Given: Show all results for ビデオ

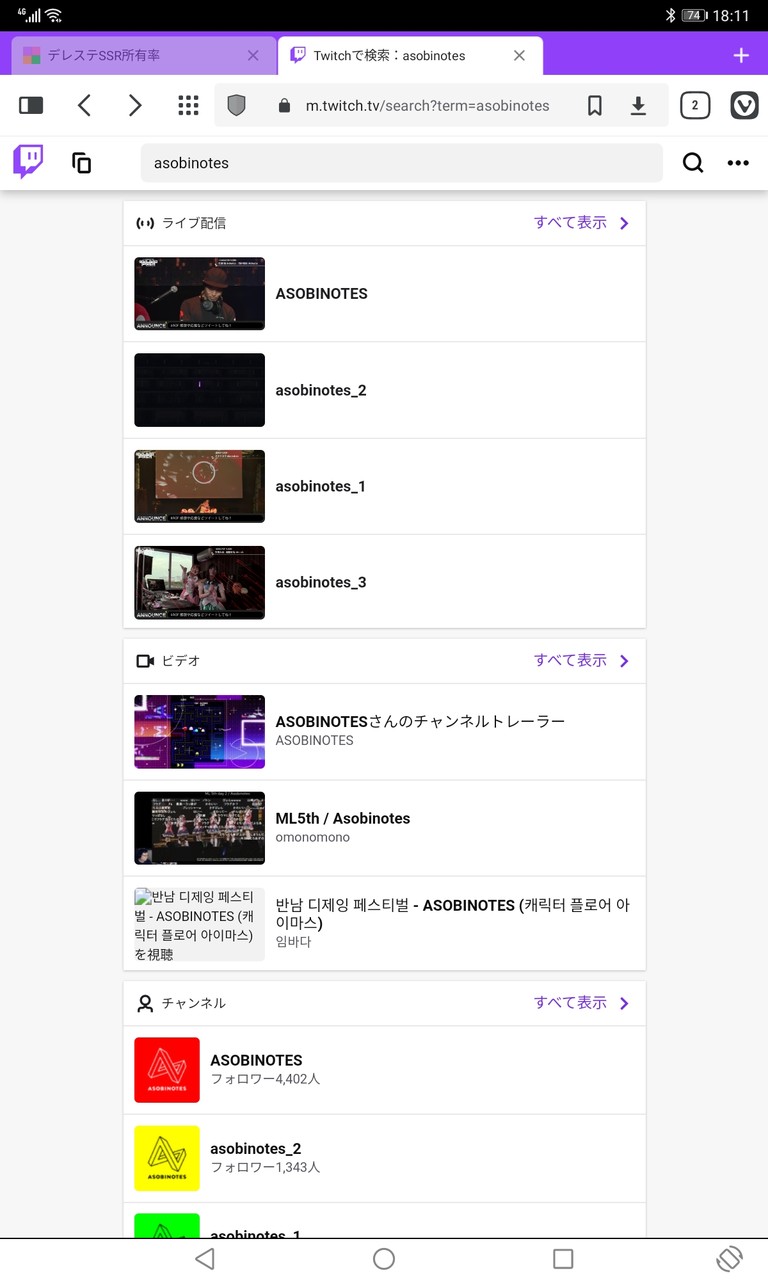Looking at the screenshot, I should pos(570,660).
